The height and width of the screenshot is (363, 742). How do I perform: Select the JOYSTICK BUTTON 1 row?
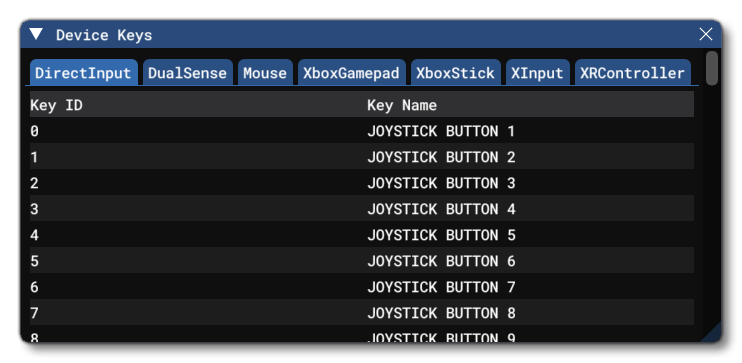(x=362, y=131)
